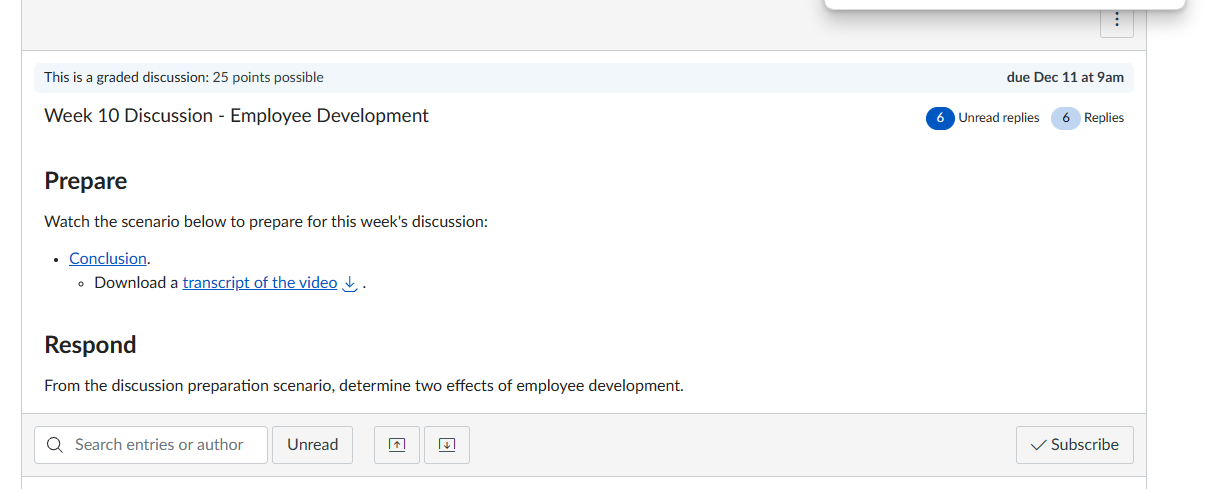Open the Conclusion scenario link
Screen dimensions: 1212x489
[108, 258]
